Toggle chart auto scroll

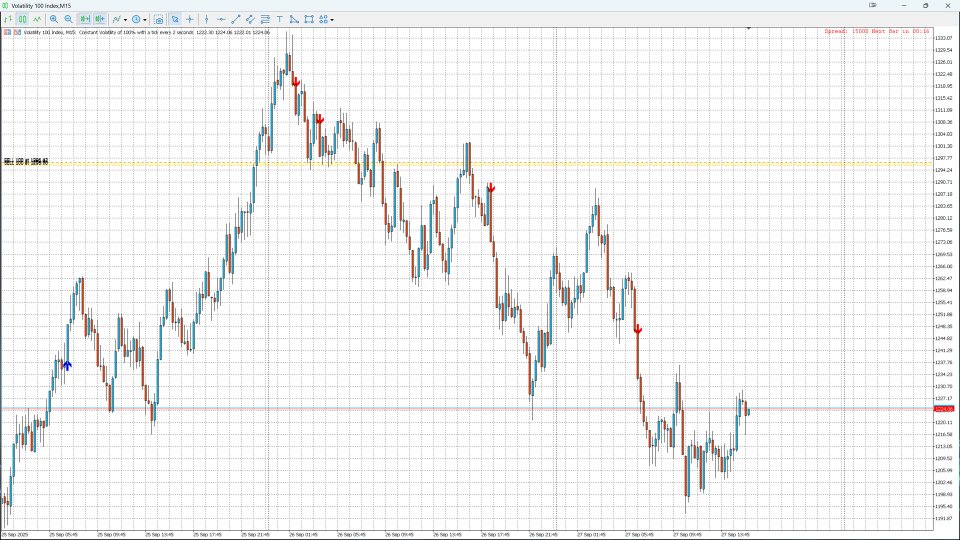point(84,19)
